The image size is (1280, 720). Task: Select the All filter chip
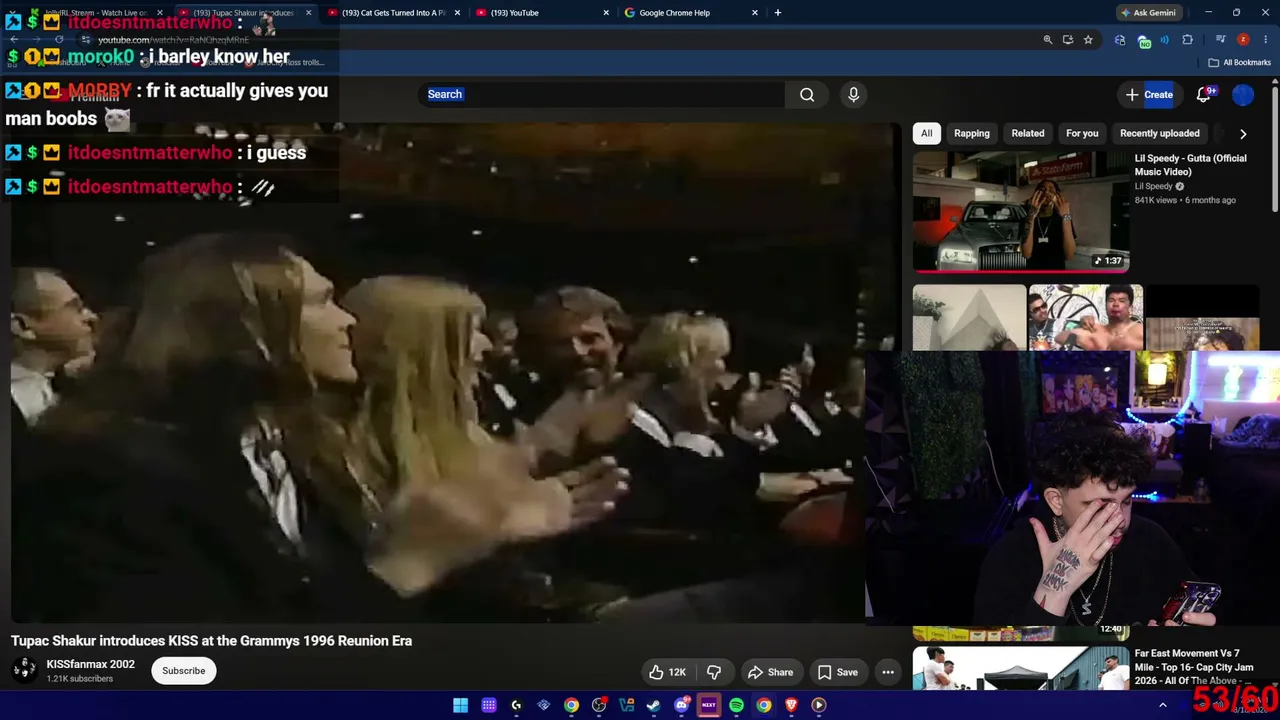(x=927, y=133)
